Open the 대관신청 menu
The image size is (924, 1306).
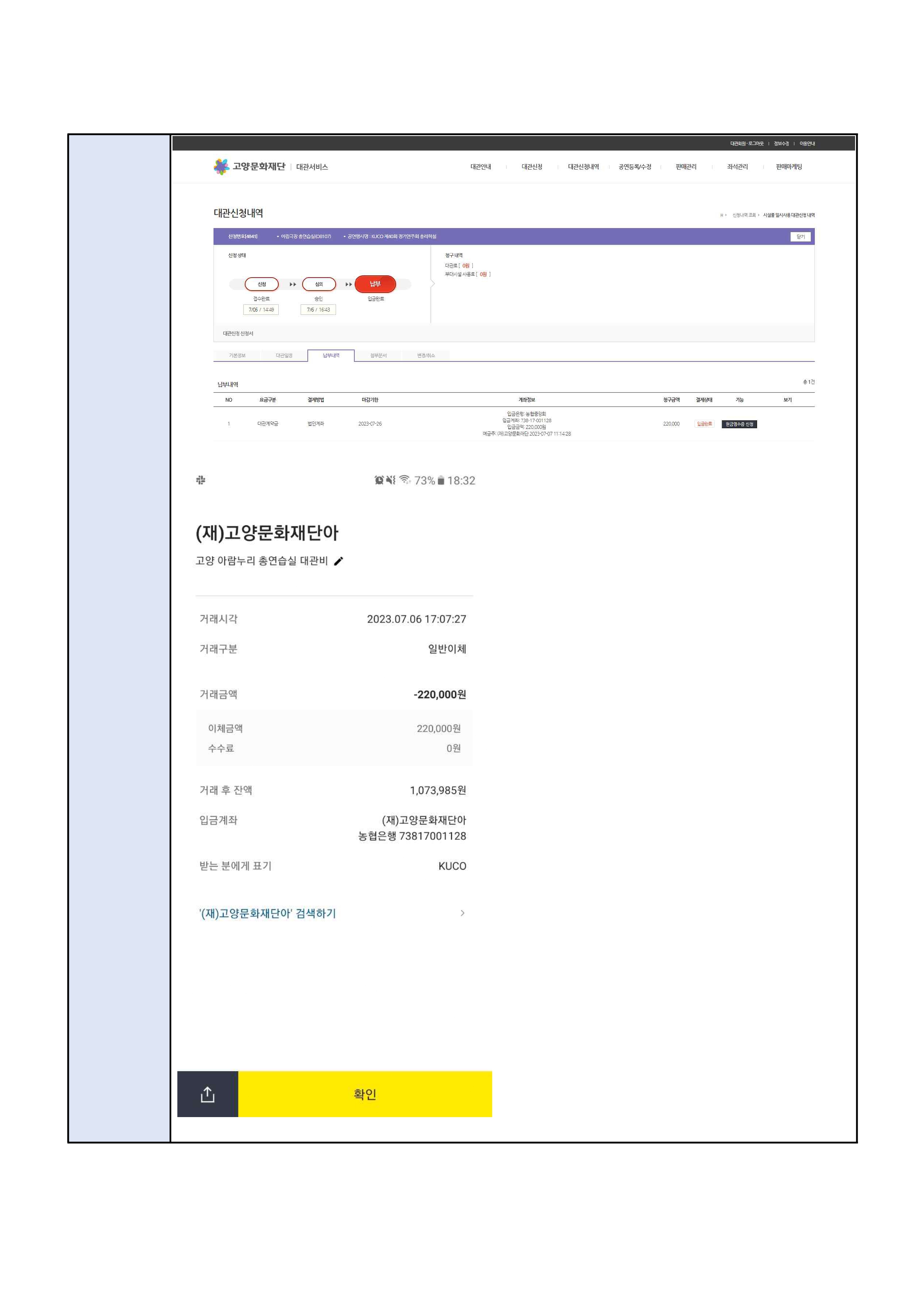(x=532, y=167)
